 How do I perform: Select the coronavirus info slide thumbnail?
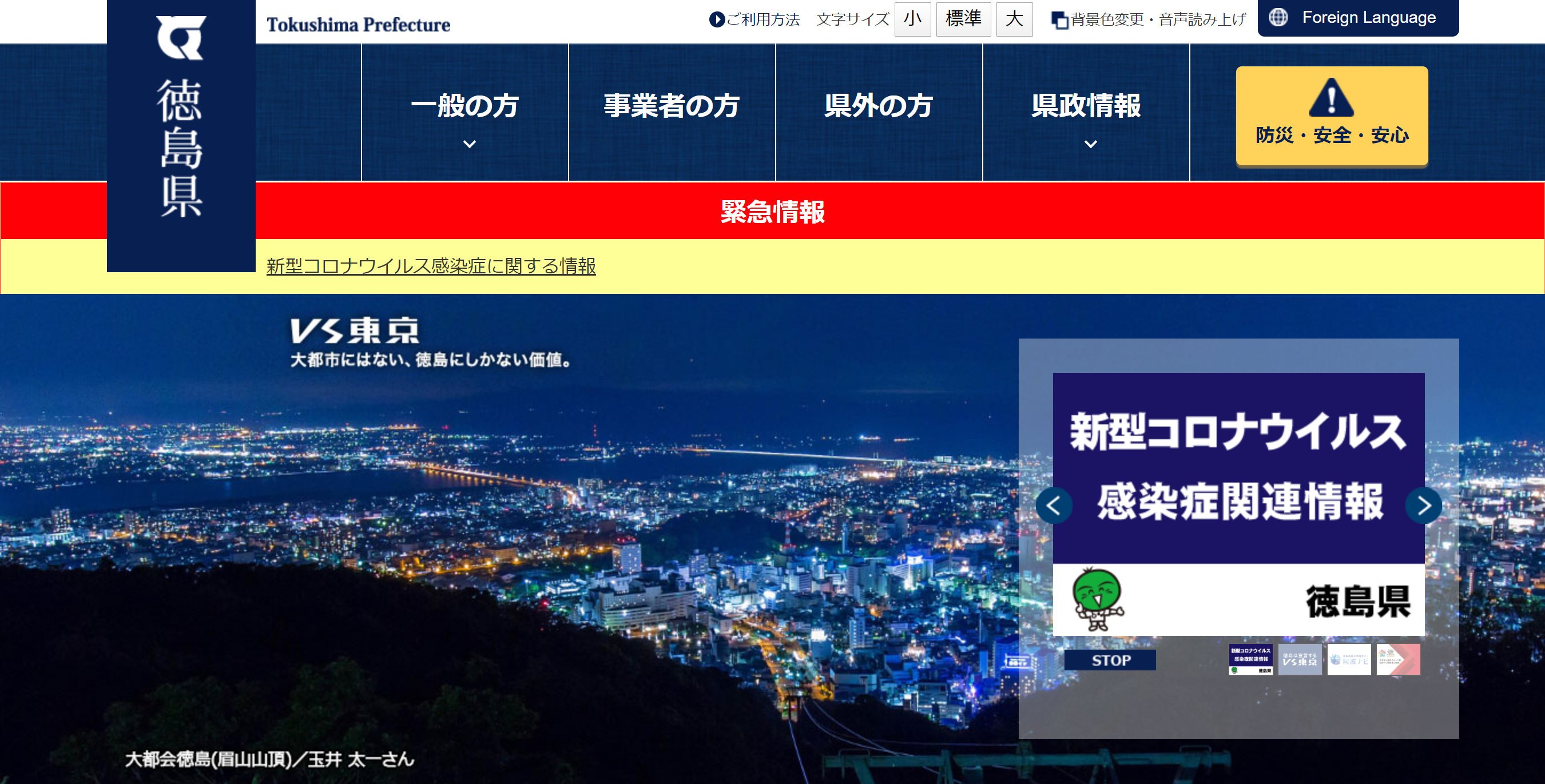pos(1250,659)
